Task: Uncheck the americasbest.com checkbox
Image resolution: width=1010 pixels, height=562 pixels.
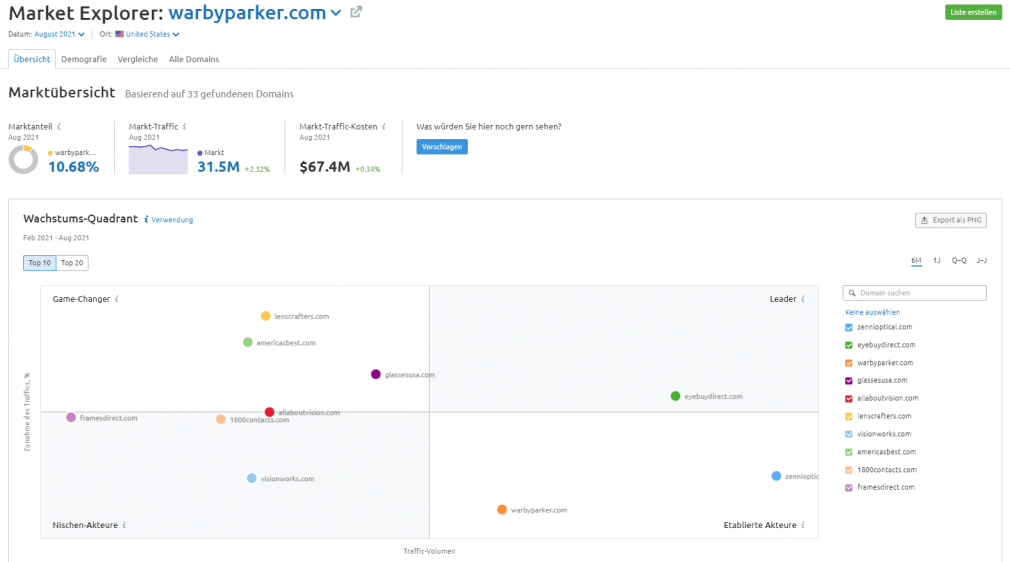Action: pyautogui.click(x=848, y=452)
